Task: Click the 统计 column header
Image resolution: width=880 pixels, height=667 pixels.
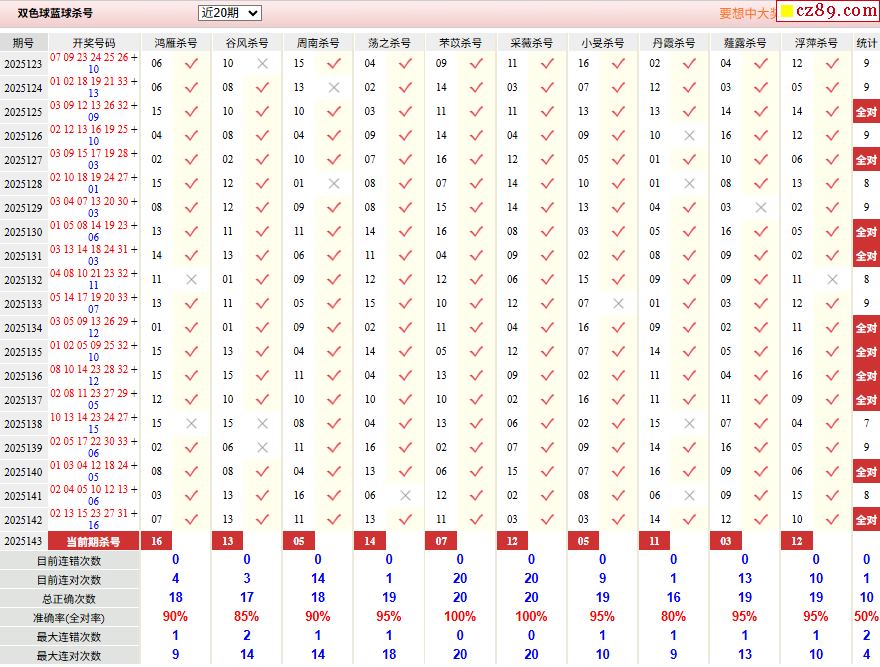Action: point(866,43)
